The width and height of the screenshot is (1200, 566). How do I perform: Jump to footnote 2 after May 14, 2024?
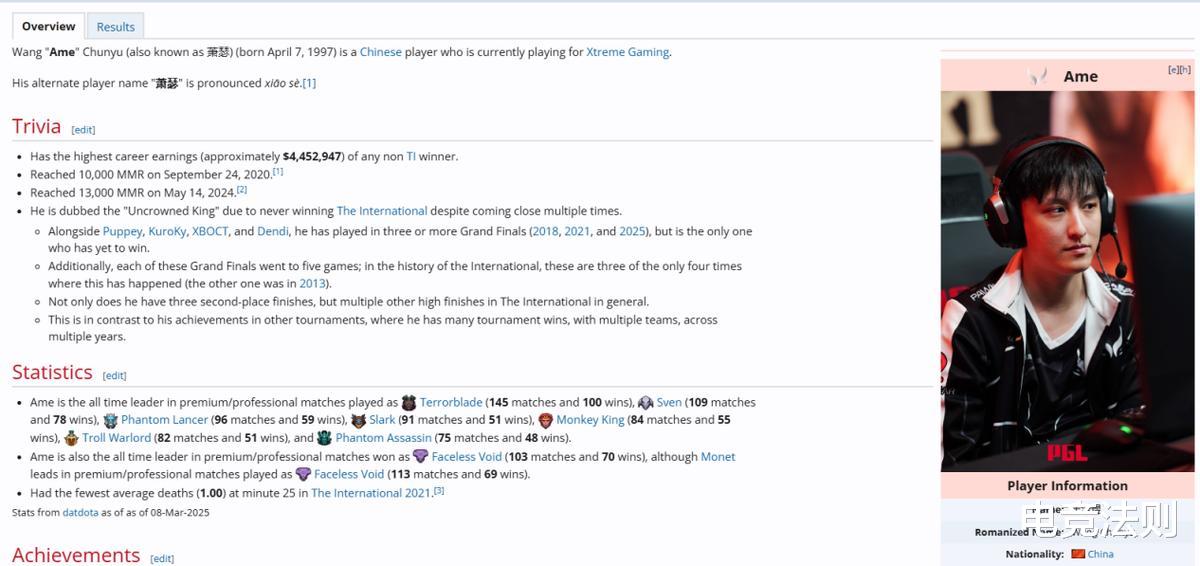(x=242, y=190)
